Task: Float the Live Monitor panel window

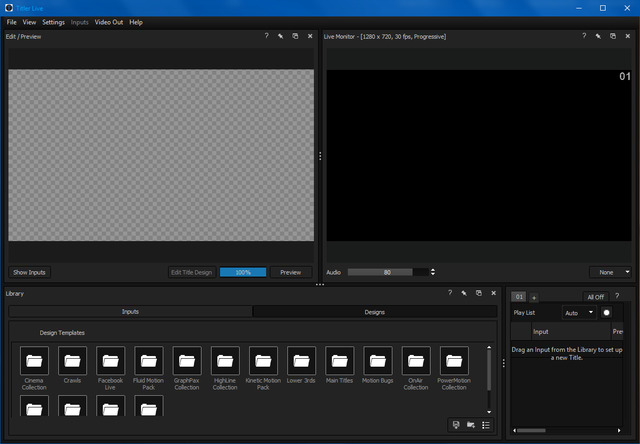Action: click(x=612, y=36)
